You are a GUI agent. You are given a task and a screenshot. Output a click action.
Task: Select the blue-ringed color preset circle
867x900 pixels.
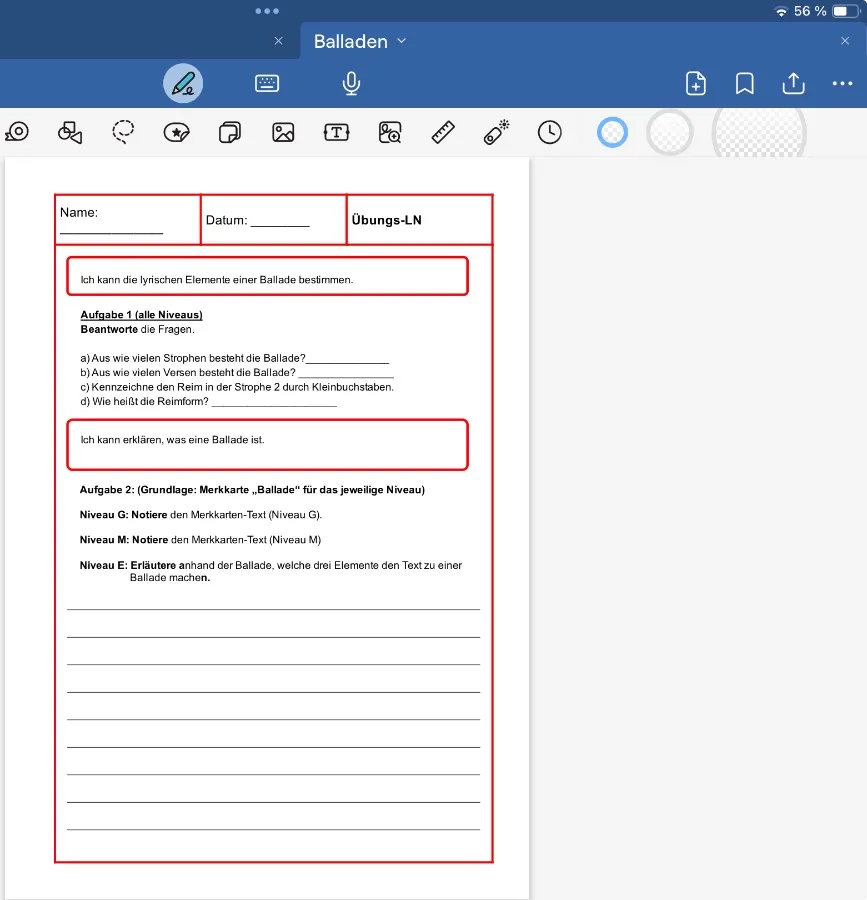(612, 132)
